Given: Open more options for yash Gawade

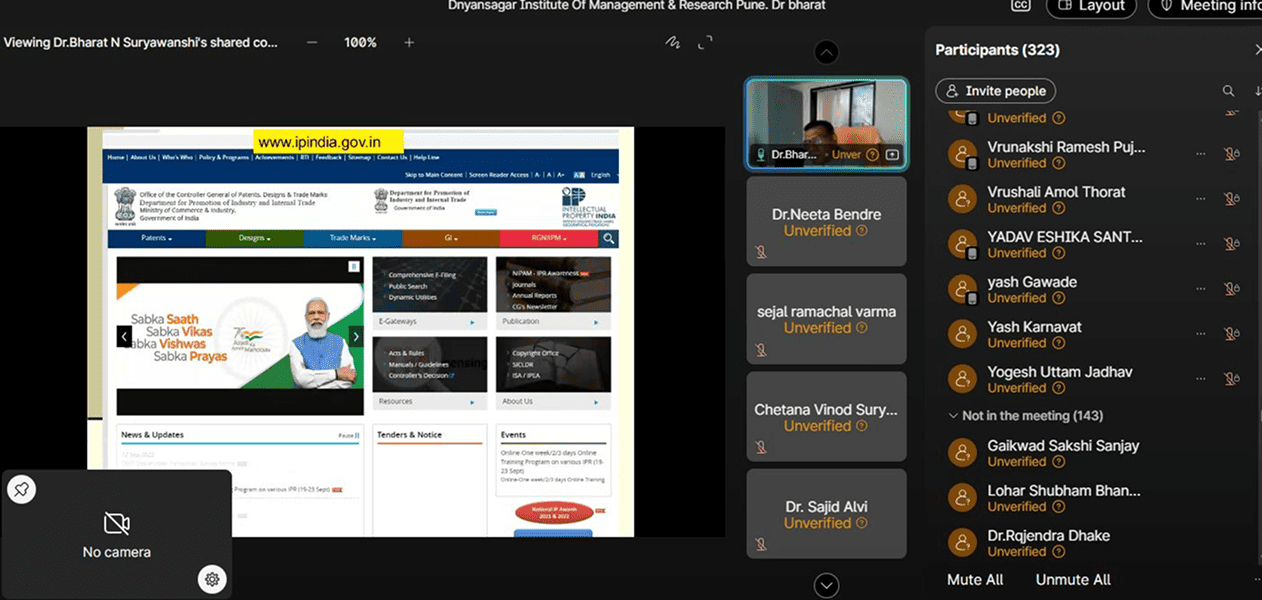Looking at the screenshot, I should (x=1201, y=289).
